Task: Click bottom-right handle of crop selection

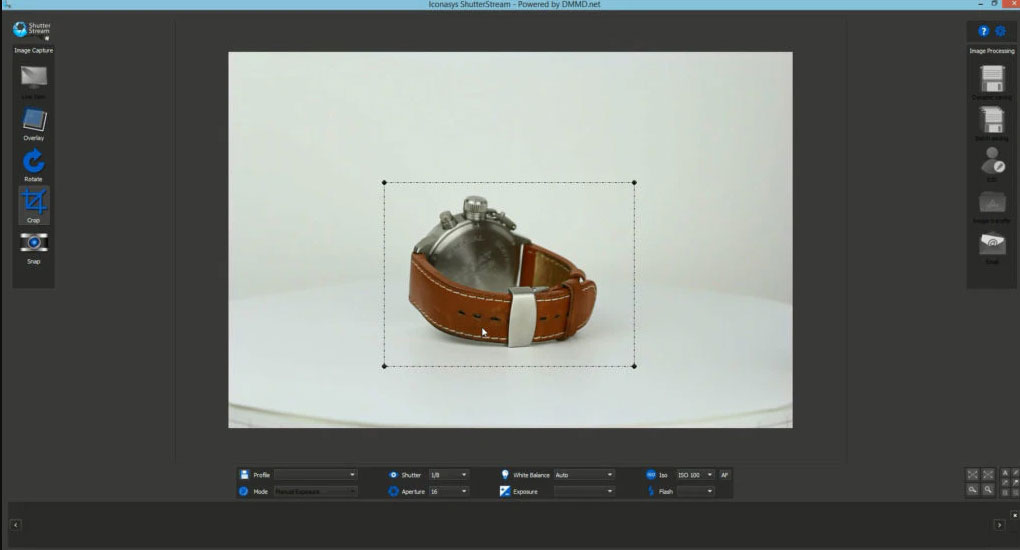Action: pyautogui.click(x=634, y=366)
